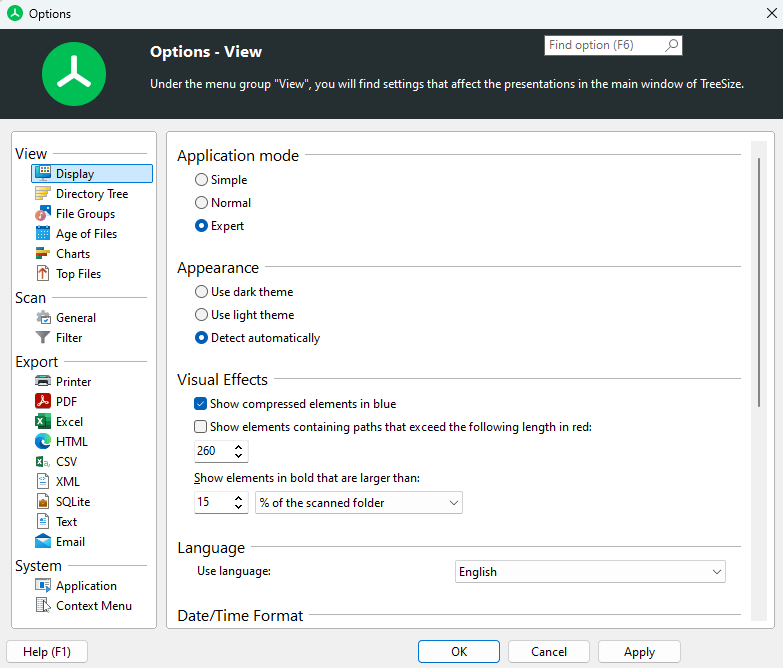
Task: Click the Printer icon
Action: pos(43,381)
